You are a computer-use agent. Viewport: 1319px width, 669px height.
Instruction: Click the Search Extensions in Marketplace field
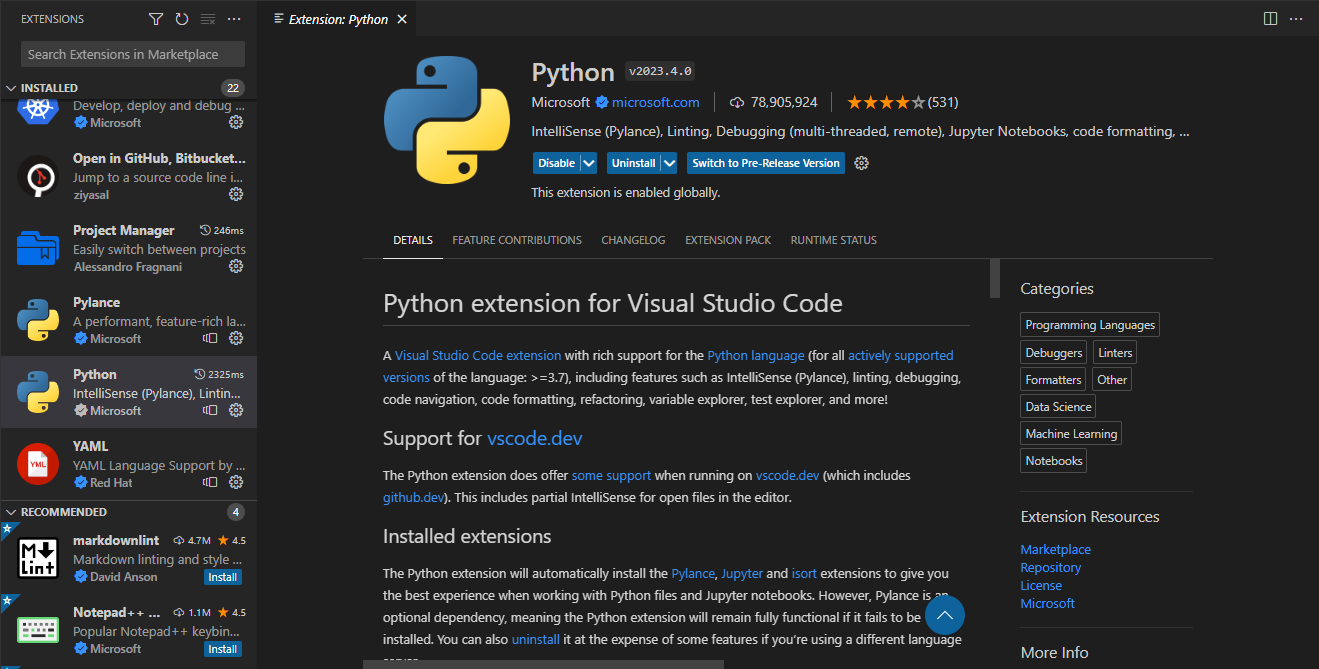132,54
